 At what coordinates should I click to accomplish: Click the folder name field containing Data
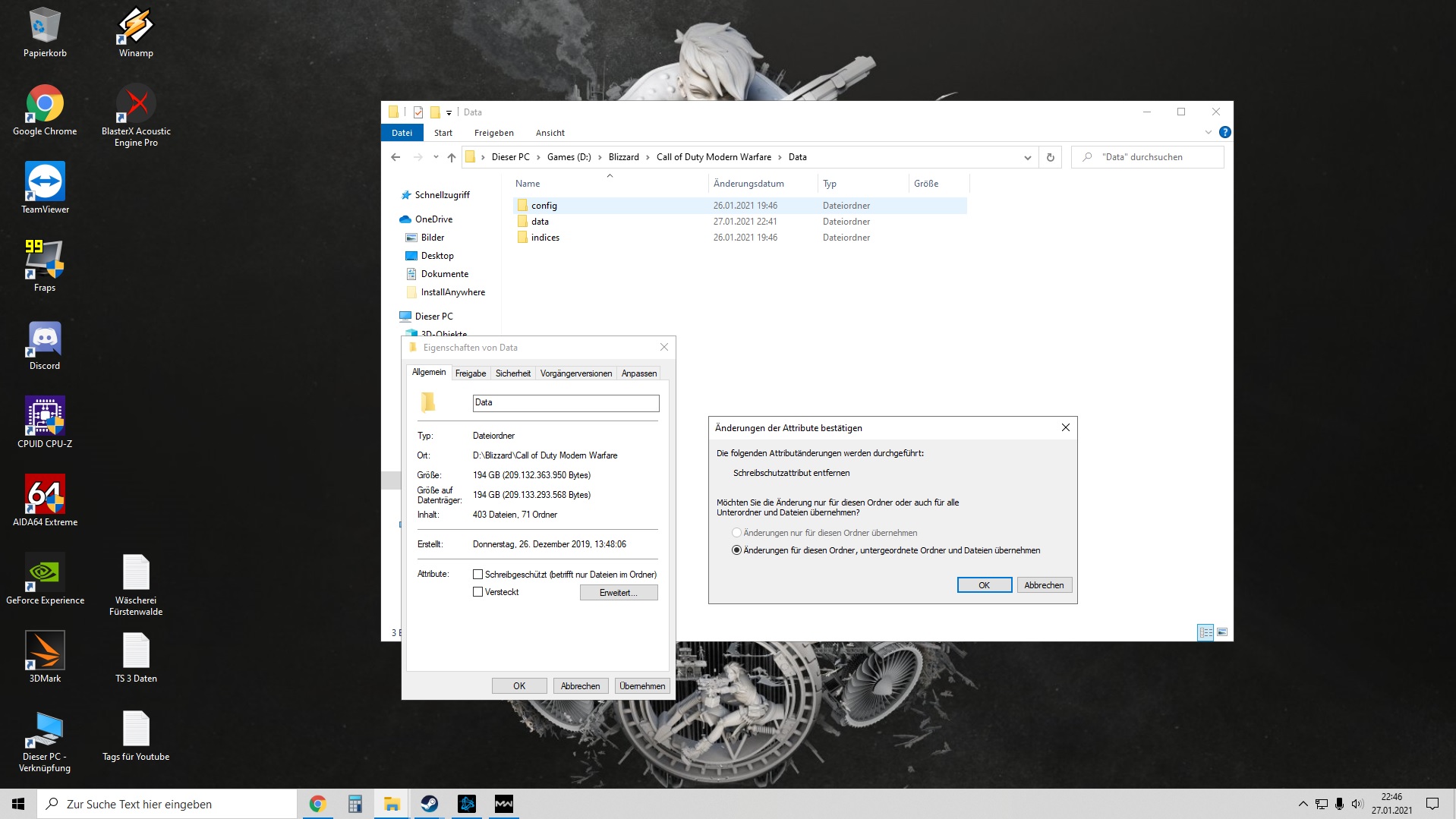(x=566, y=403)
